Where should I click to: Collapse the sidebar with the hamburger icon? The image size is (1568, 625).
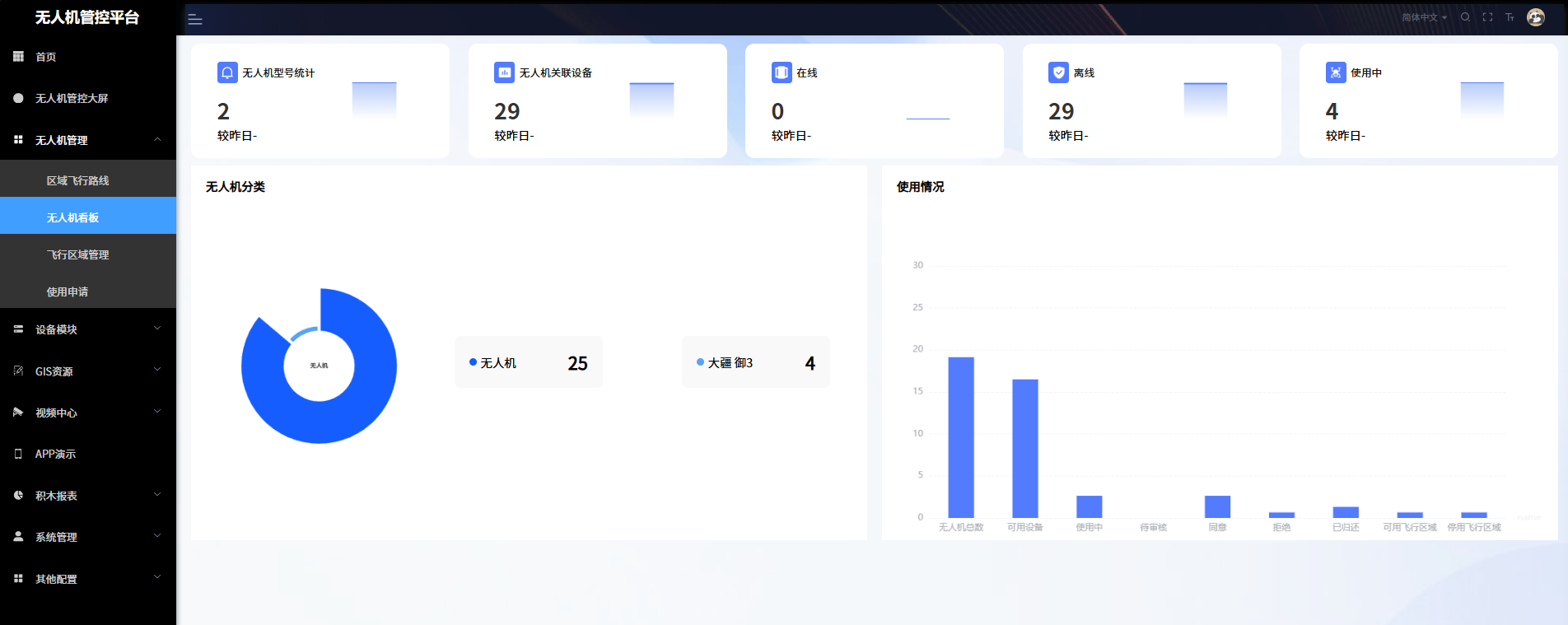[195, 20]
